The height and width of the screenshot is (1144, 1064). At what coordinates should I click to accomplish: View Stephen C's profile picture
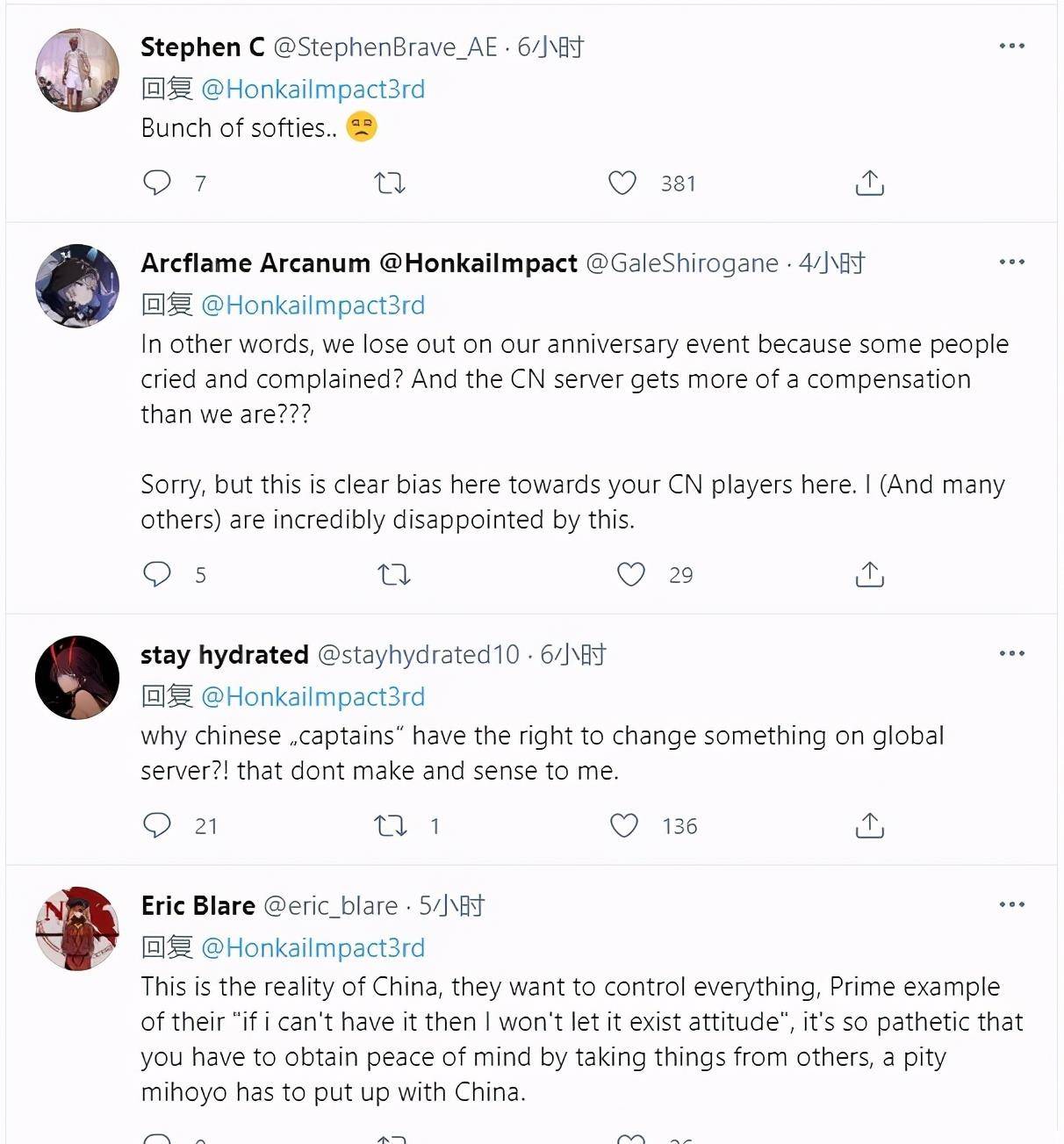[x=77, y=70]
